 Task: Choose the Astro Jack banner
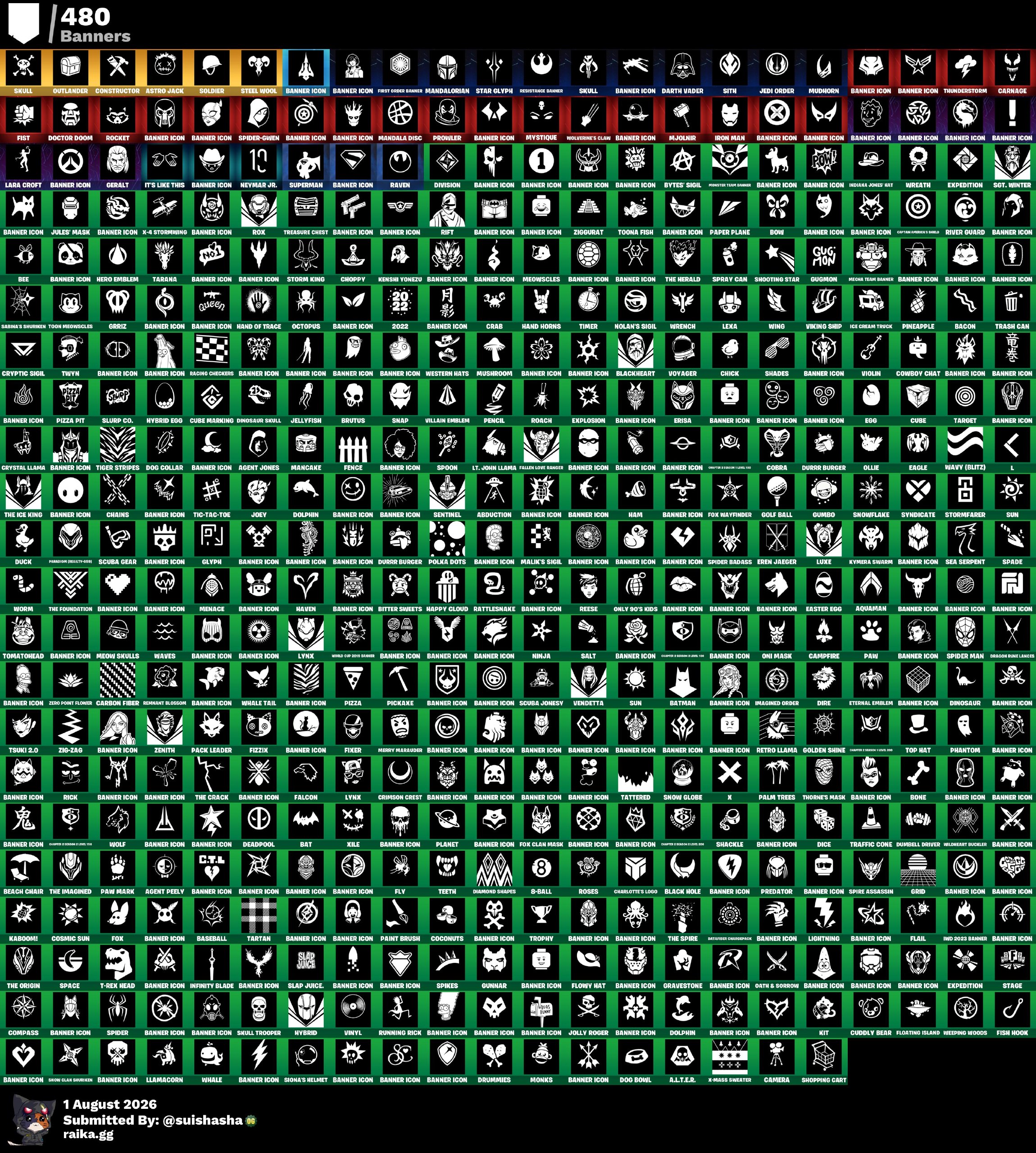click(x=164, y=72)
